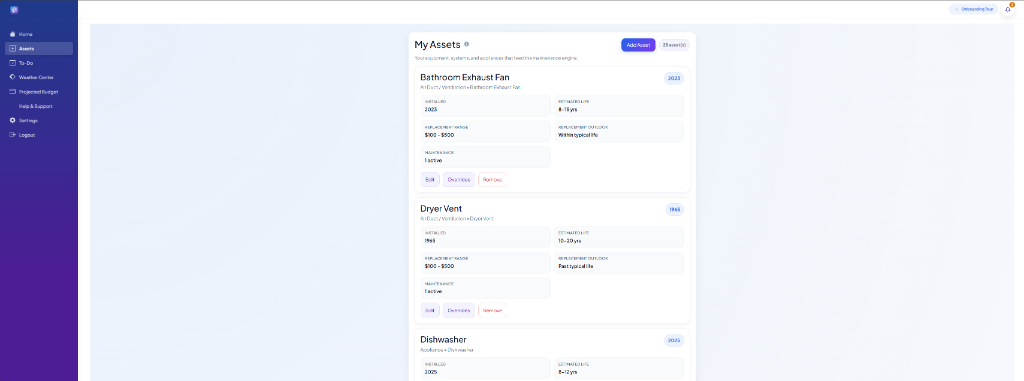
Task: Click Dishwasher installed value '2025'
Action: point(430,372)
